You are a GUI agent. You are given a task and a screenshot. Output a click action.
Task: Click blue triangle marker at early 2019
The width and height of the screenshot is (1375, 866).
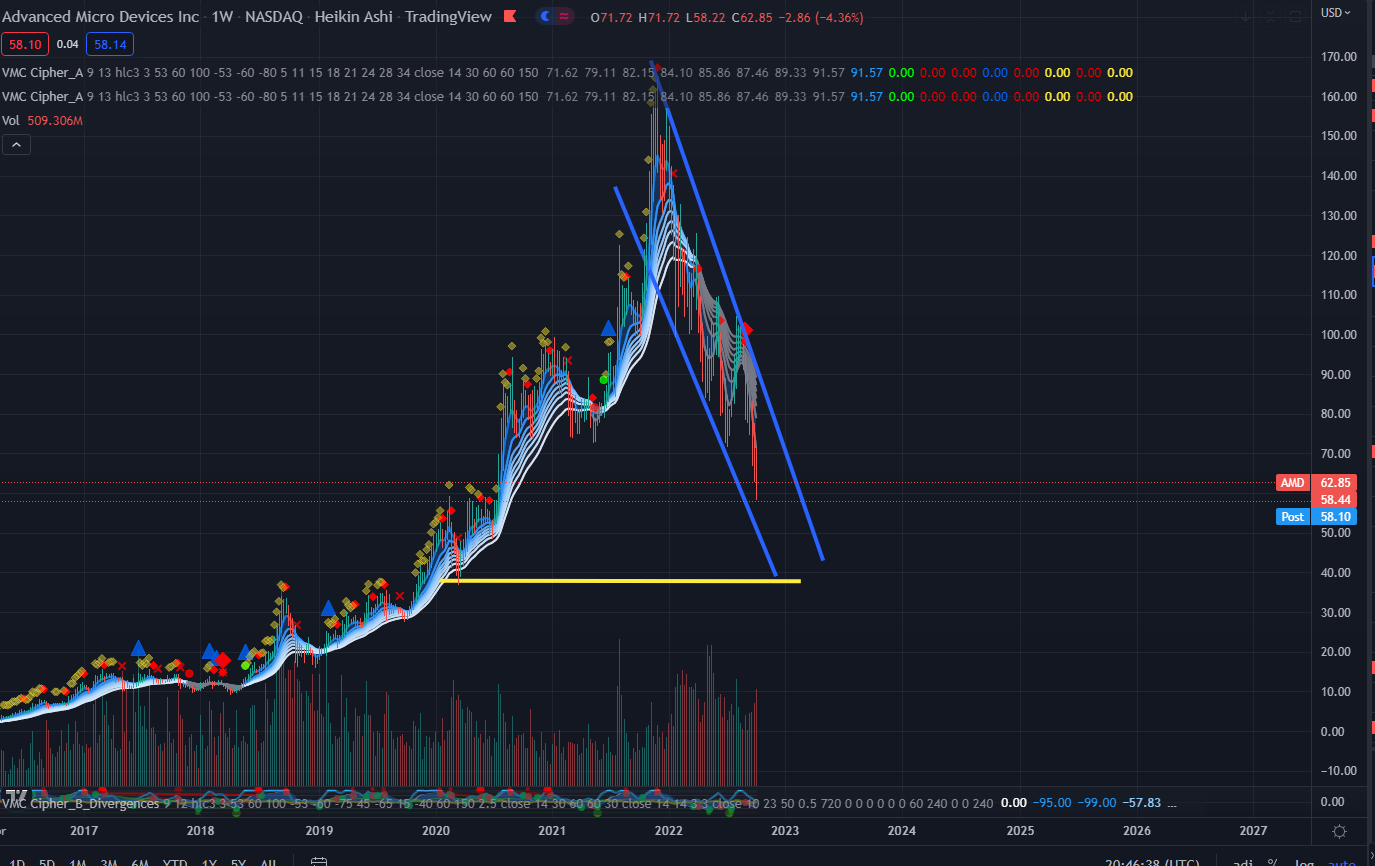[327, 607]
